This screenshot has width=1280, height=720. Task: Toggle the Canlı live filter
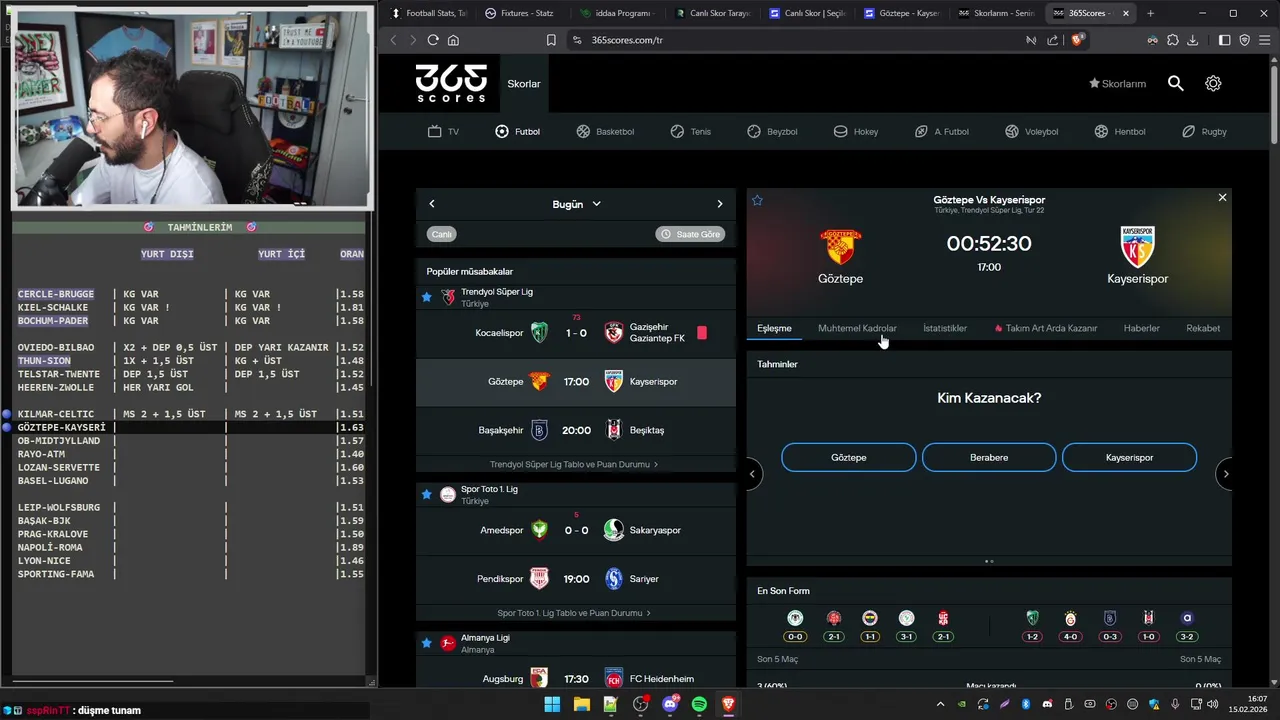click(441, 234)
